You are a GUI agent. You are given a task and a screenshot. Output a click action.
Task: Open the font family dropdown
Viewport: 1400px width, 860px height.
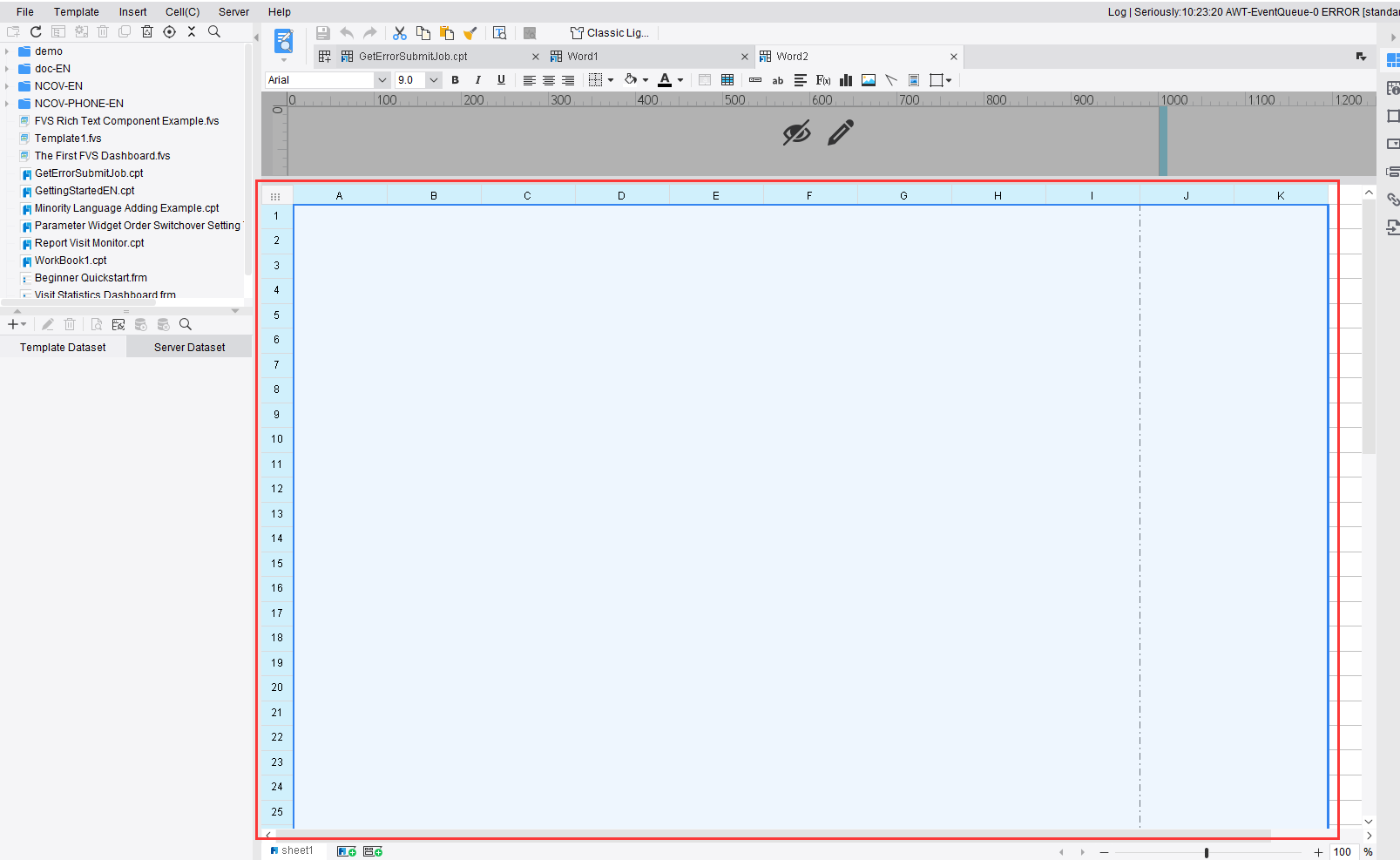[382, 79]
